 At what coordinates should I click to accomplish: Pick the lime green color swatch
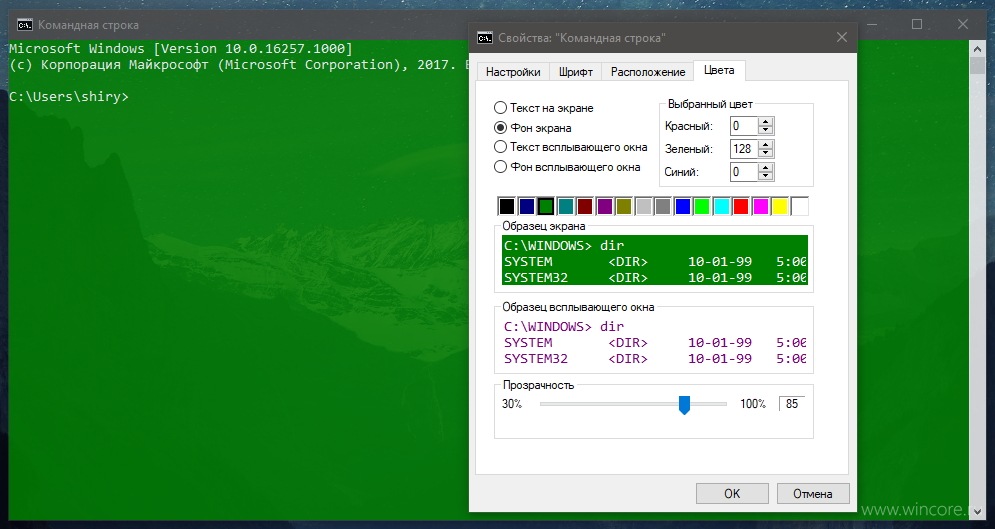[702, 206]
